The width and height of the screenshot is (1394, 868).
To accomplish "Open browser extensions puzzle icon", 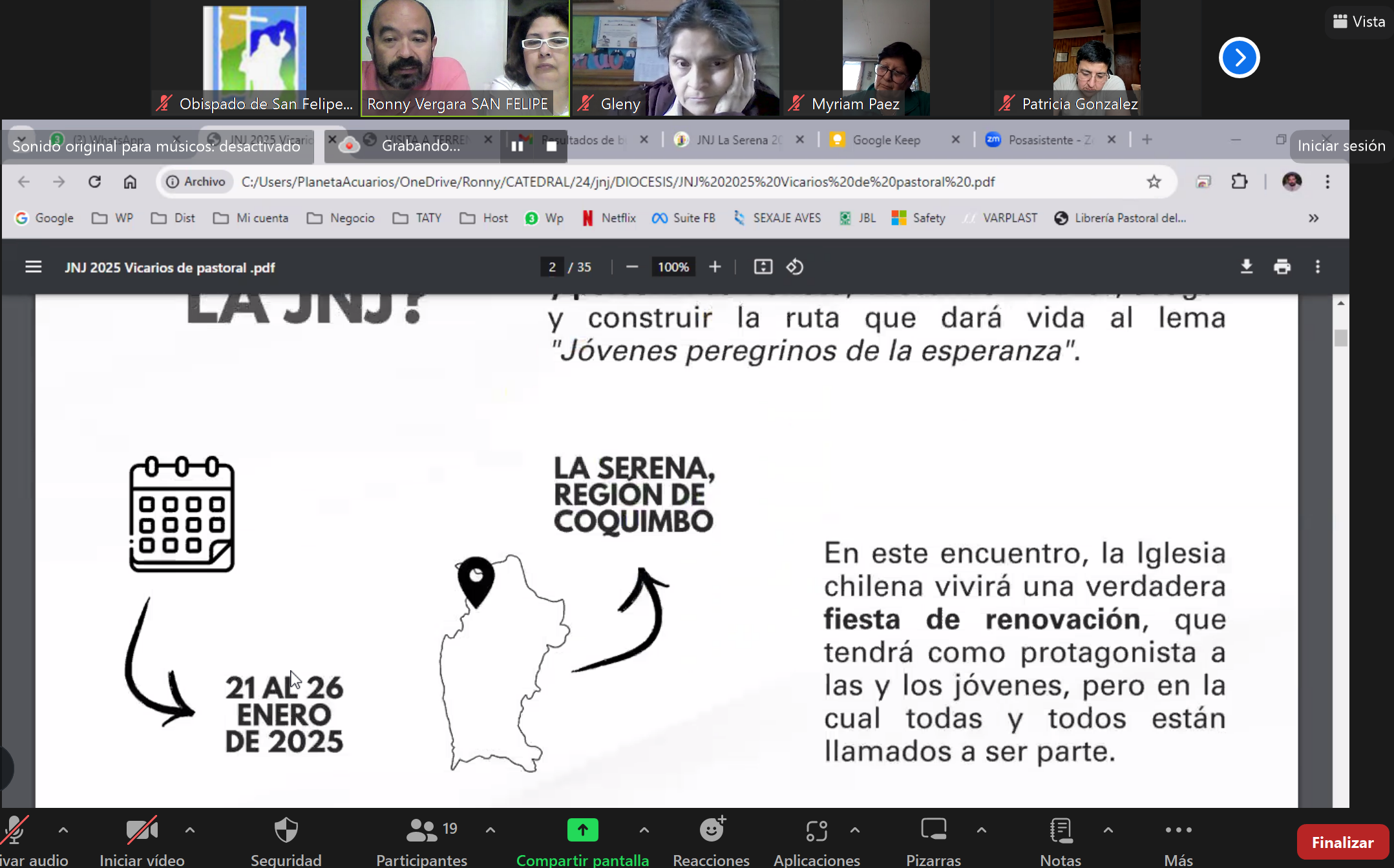I will tap(1239, 182).
